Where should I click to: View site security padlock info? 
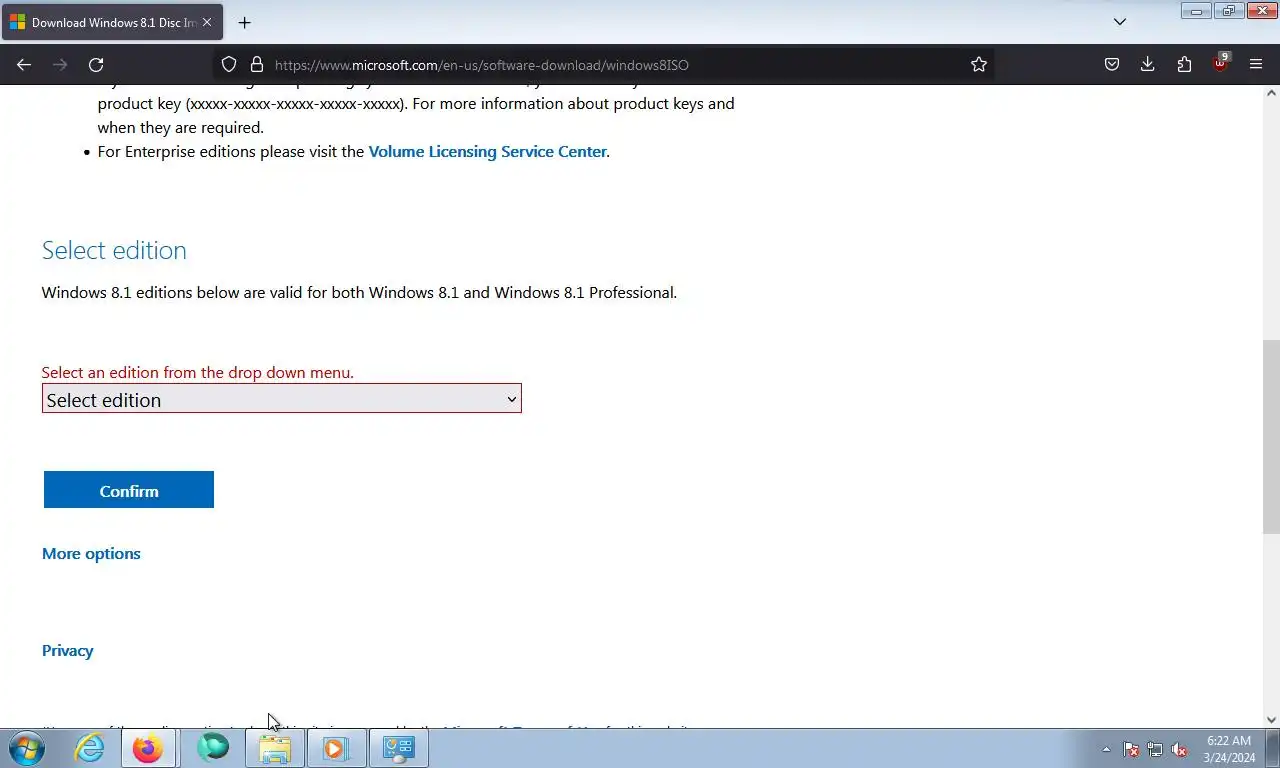pyautogui.click(x=257, y=64)
